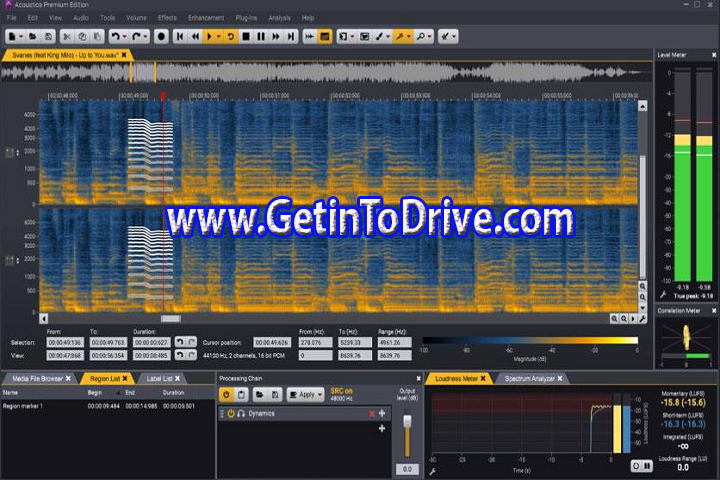Switch to the Spectrum Analyzer tab
This screenshot has height=480, width=720.
tap(529, 378)
